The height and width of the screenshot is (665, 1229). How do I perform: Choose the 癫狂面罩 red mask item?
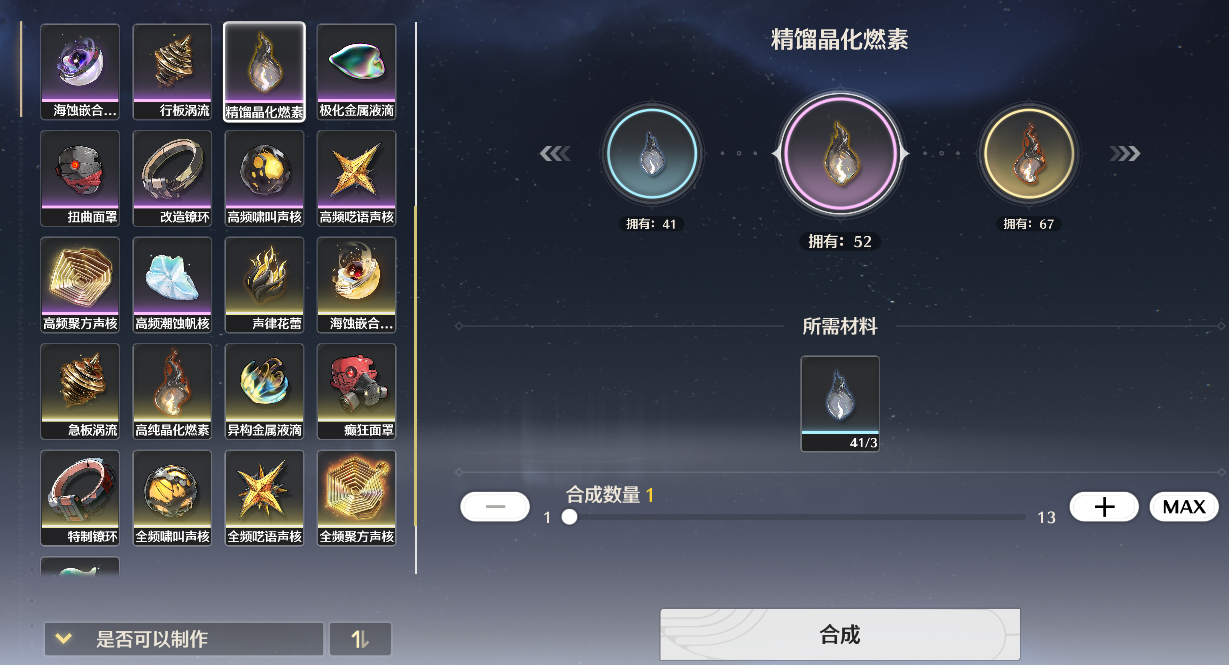pos(356,392)
